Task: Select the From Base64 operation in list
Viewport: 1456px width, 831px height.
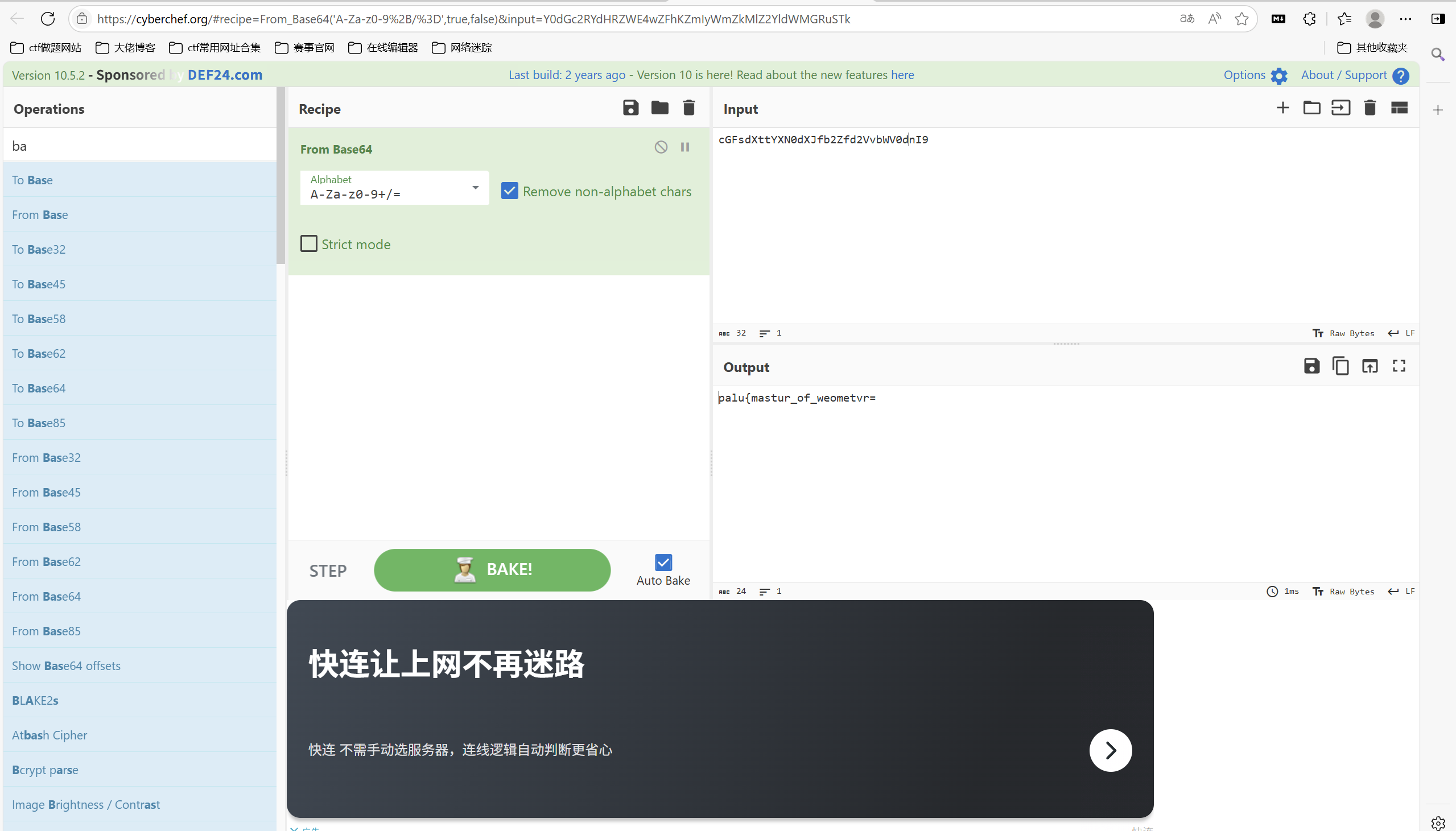Action: coord(140,597)
